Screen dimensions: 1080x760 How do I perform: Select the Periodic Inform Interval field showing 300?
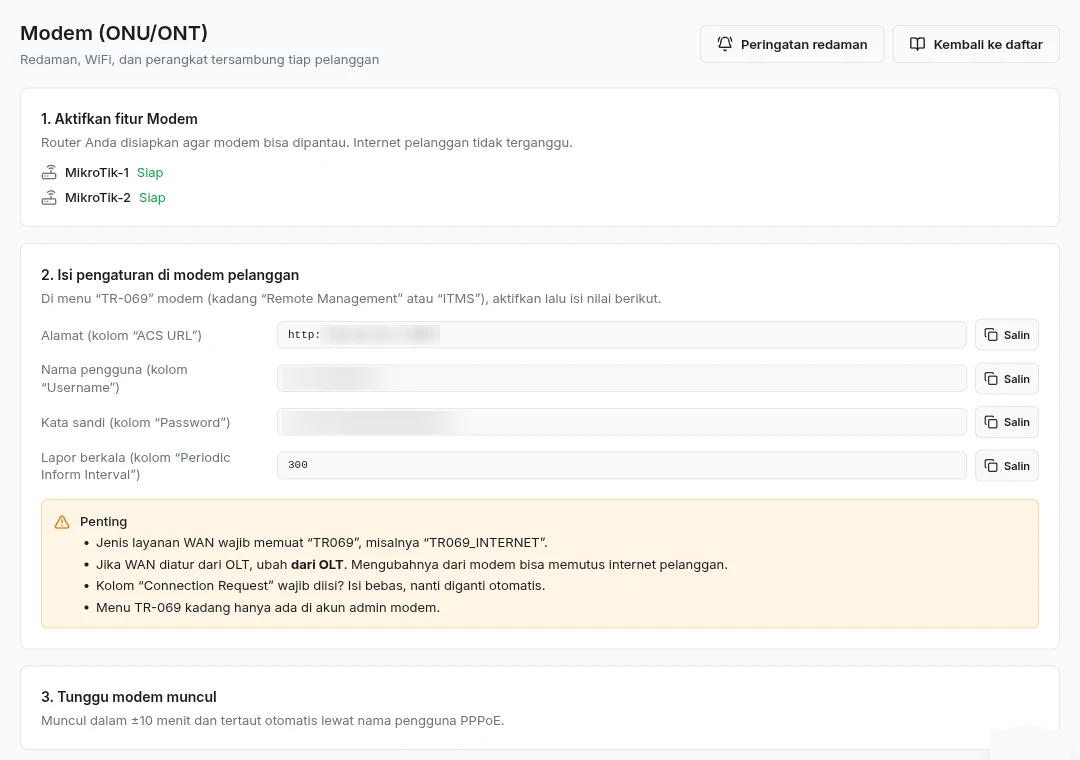pos(622,465)
